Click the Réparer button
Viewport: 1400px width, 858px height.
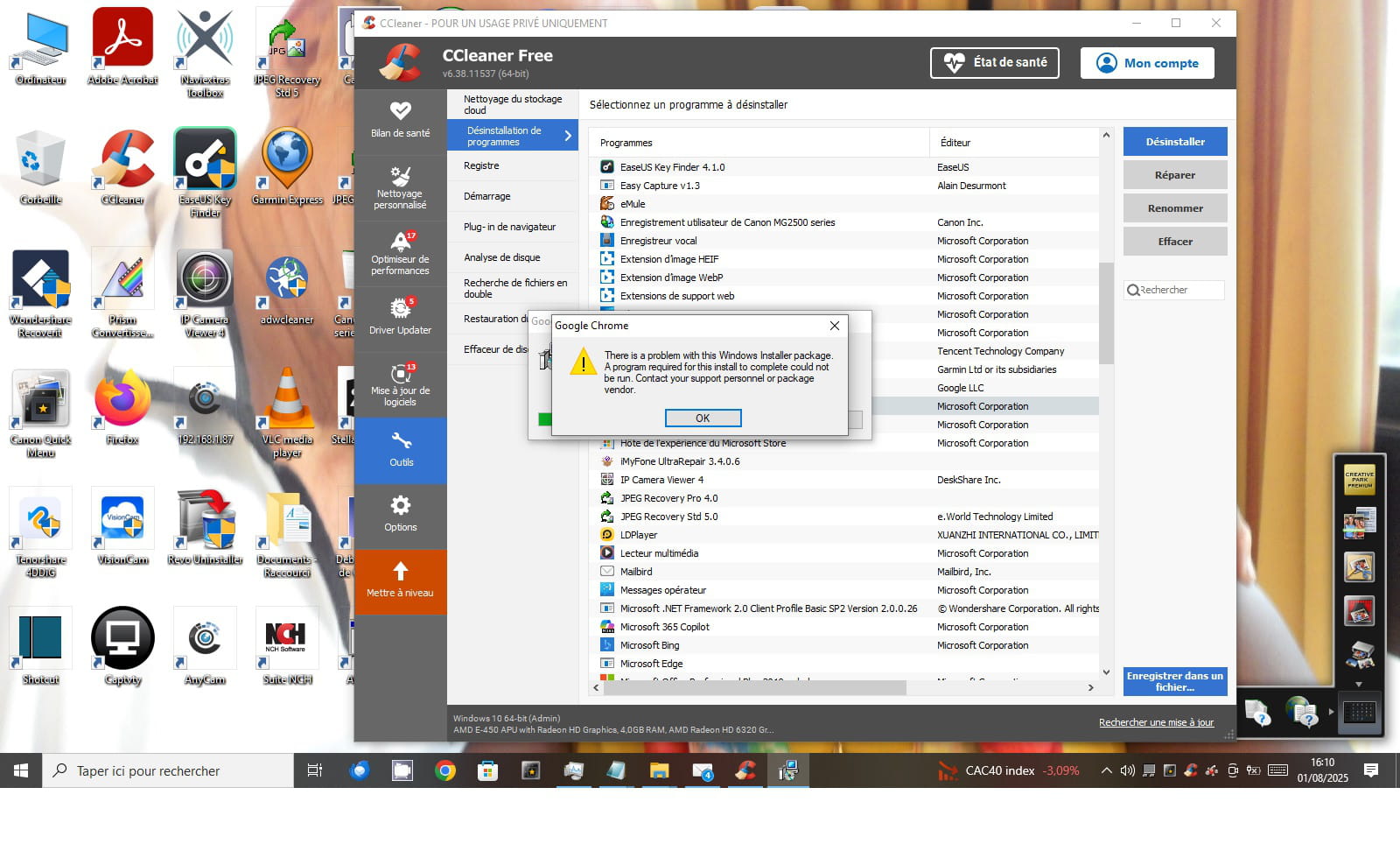pyautogui.click(x=1175, y=175)
